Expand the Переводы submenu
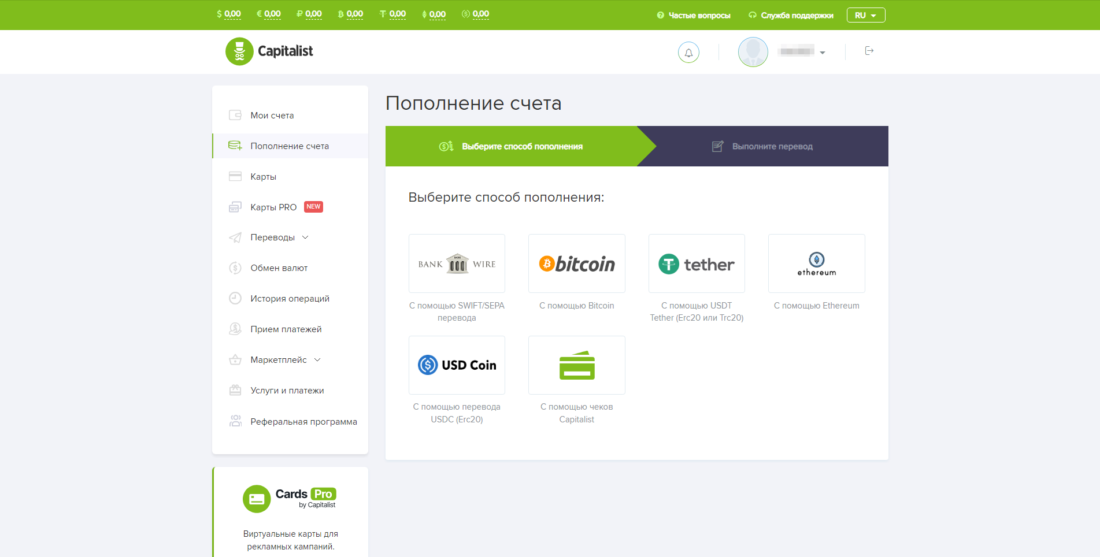This screenshot has height=557, width=1100. pos(279,237)
